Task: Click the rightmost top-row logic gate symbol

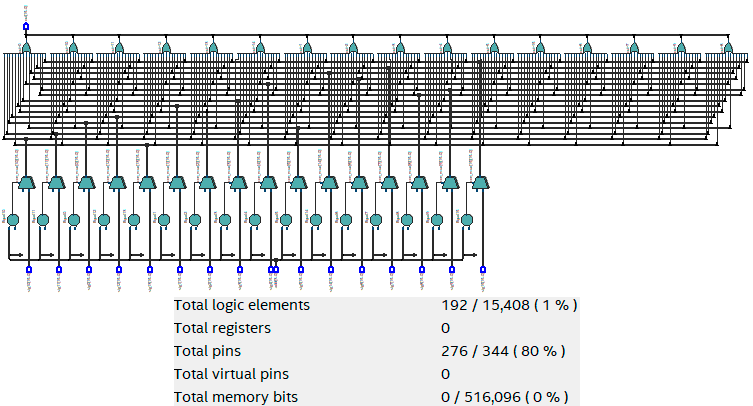Action: [x=727, y=48]
